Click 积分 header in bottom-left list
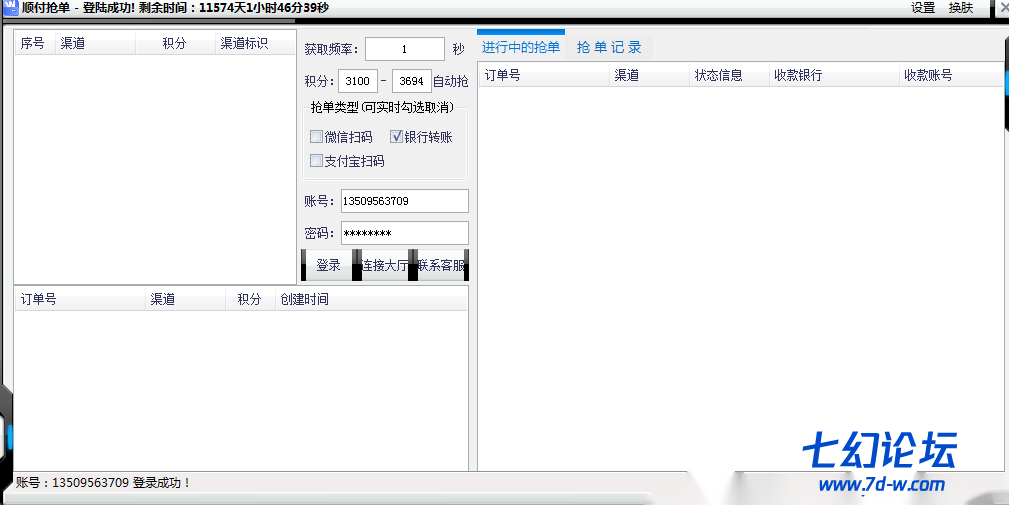This screenshot has height=505, width=1009. pos(250,299)
